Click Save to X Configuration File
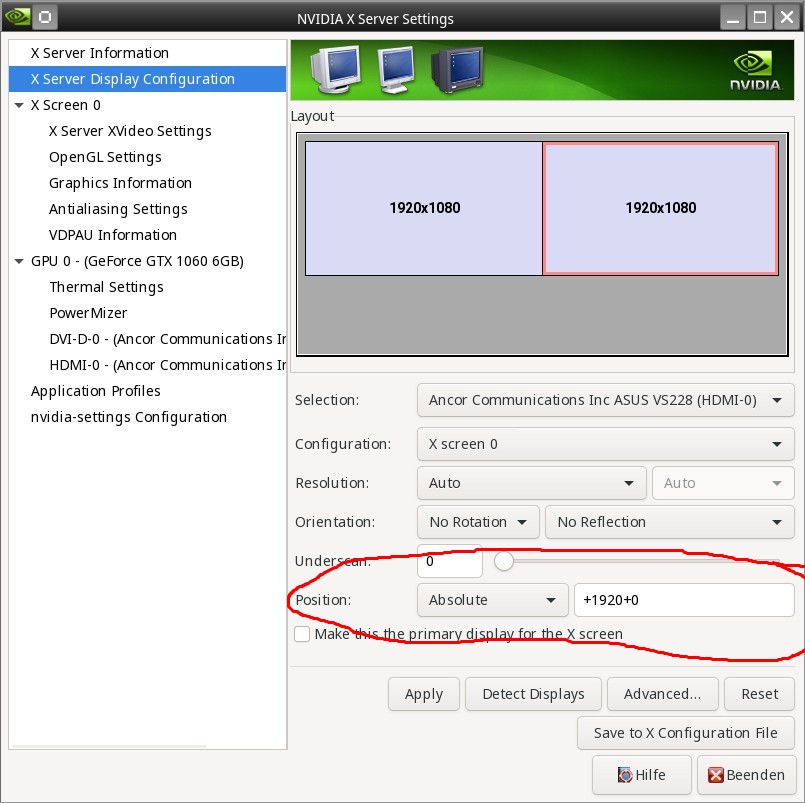 click(685, 733)
